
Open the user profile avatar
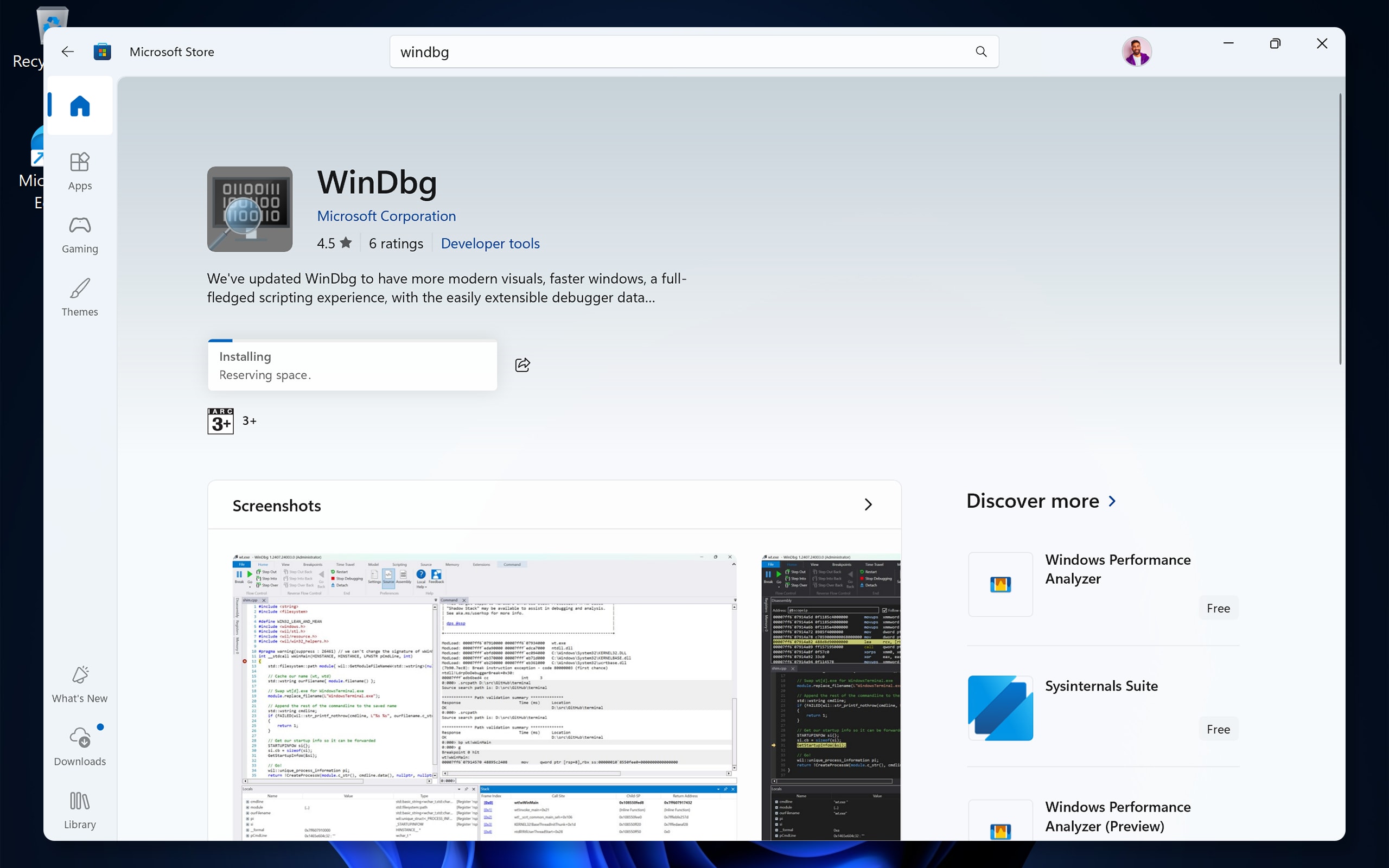coord(1137,52)
